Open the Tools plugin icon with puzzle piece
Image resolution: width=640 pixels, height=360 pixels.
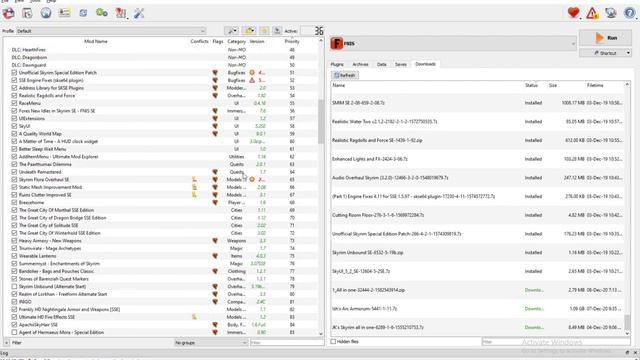point(121,13)
